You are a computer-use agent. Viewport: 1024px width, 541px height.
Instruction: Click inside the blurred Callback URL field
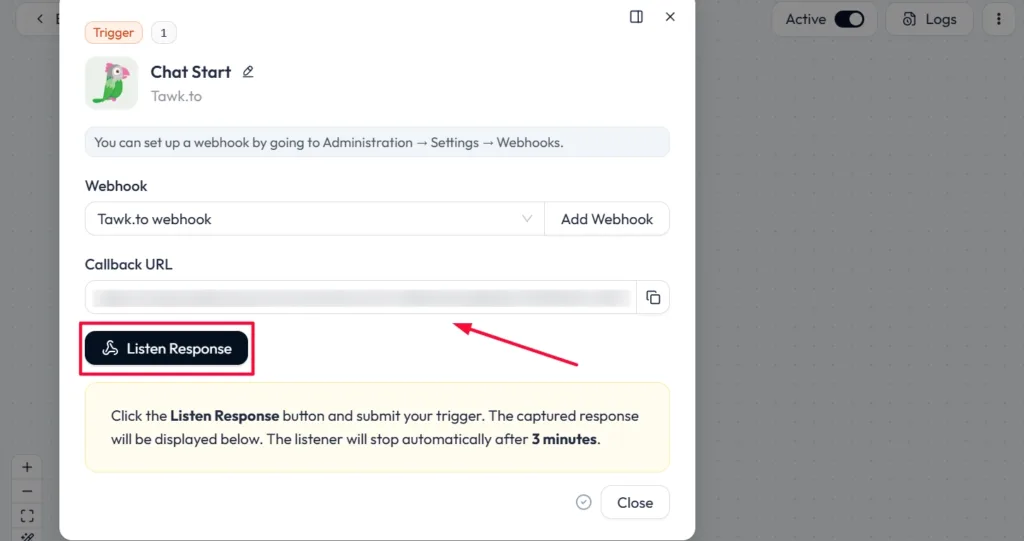coord(361,297)
